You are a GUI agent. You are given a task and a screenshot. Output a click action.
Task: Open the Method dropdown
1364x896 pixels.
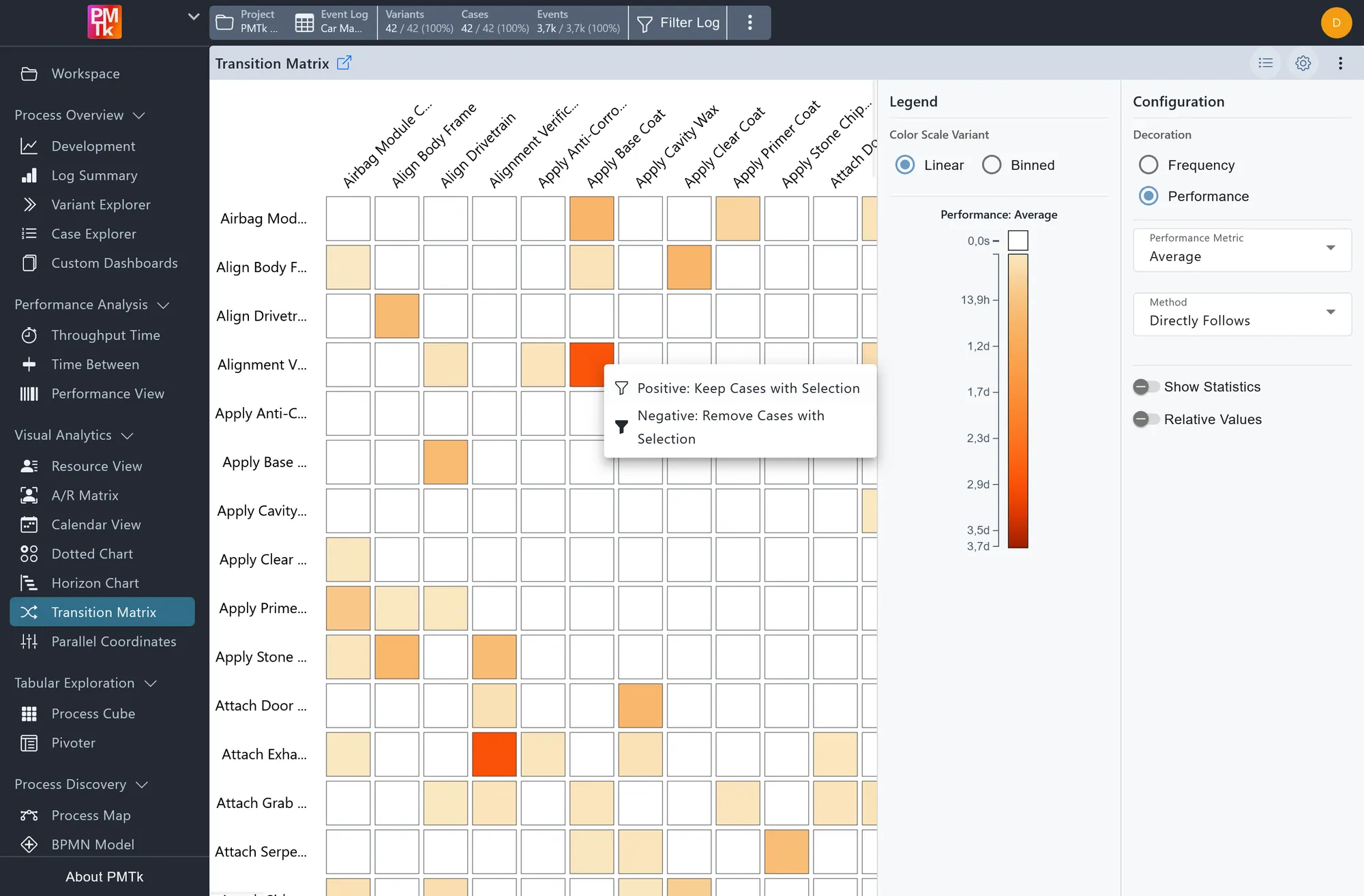point(1242,314)
